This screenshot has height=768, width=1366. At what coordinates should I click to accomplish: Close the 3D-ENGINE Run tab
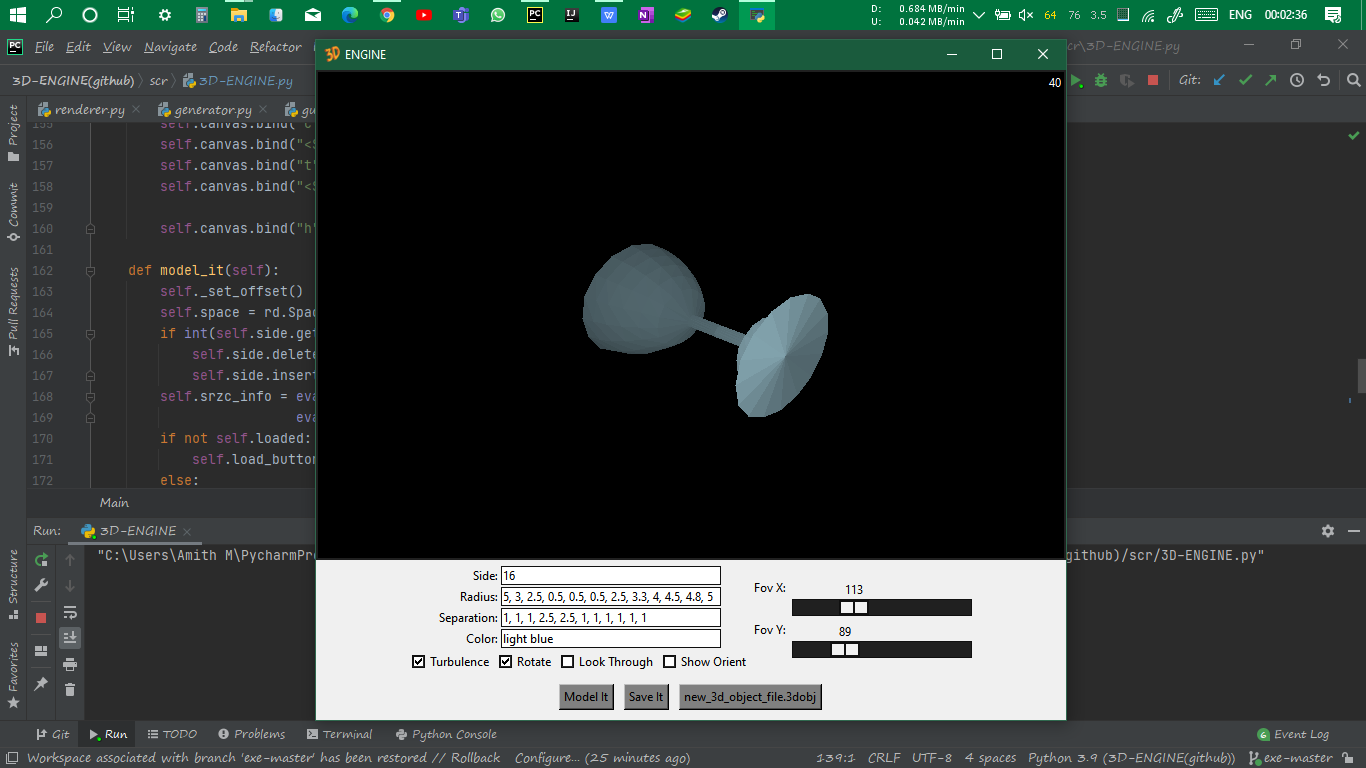coord(187,531)
